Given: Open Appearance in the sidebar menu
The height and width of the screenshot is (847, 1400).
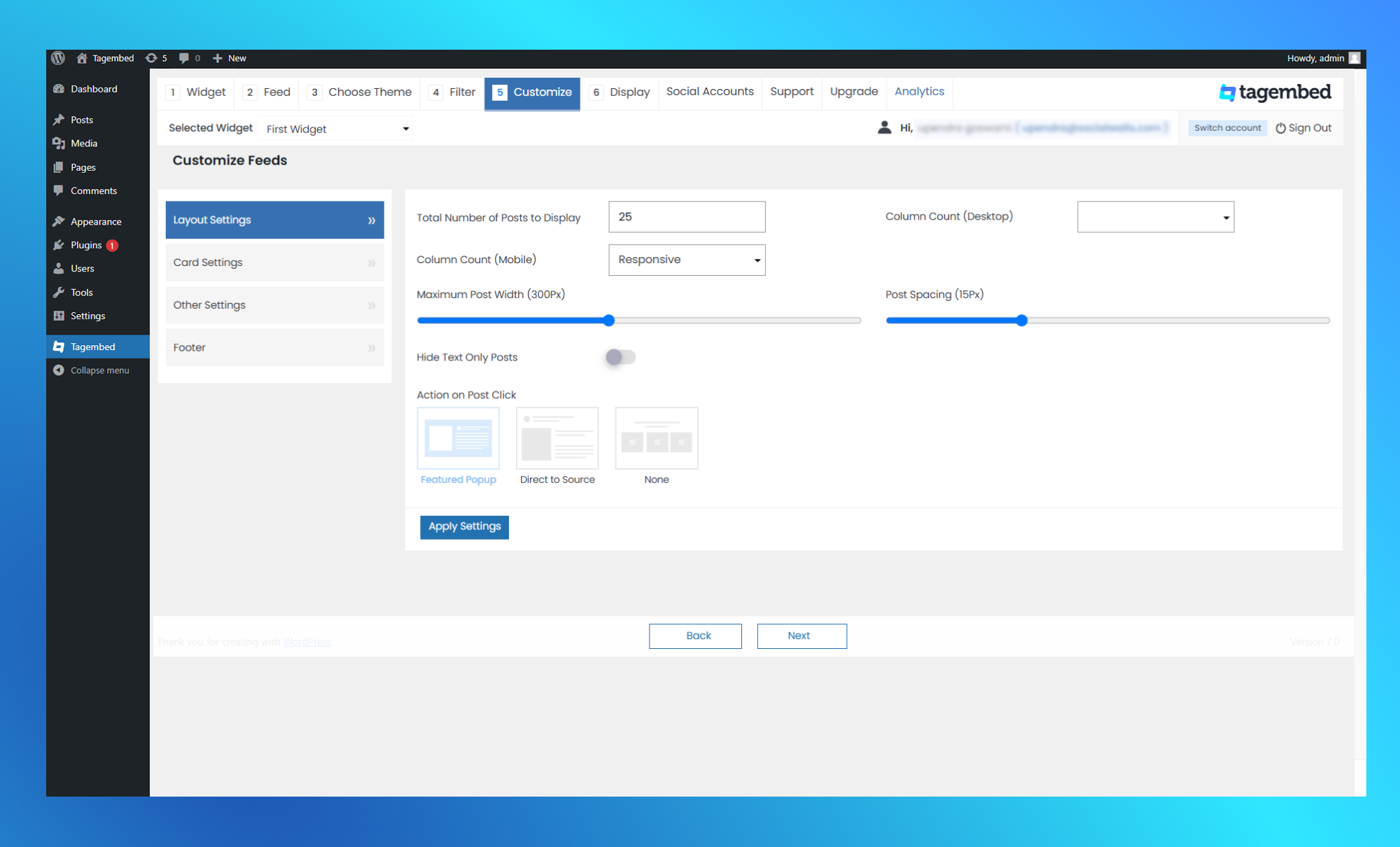Looking at the screenshot, I should tap(98, 221).
